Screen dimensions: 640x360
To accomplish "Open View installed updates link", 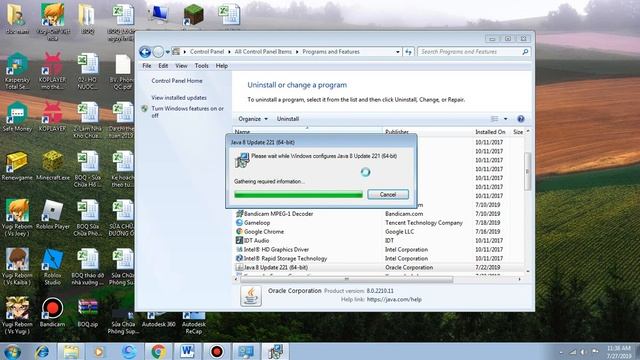I will 179,98.
